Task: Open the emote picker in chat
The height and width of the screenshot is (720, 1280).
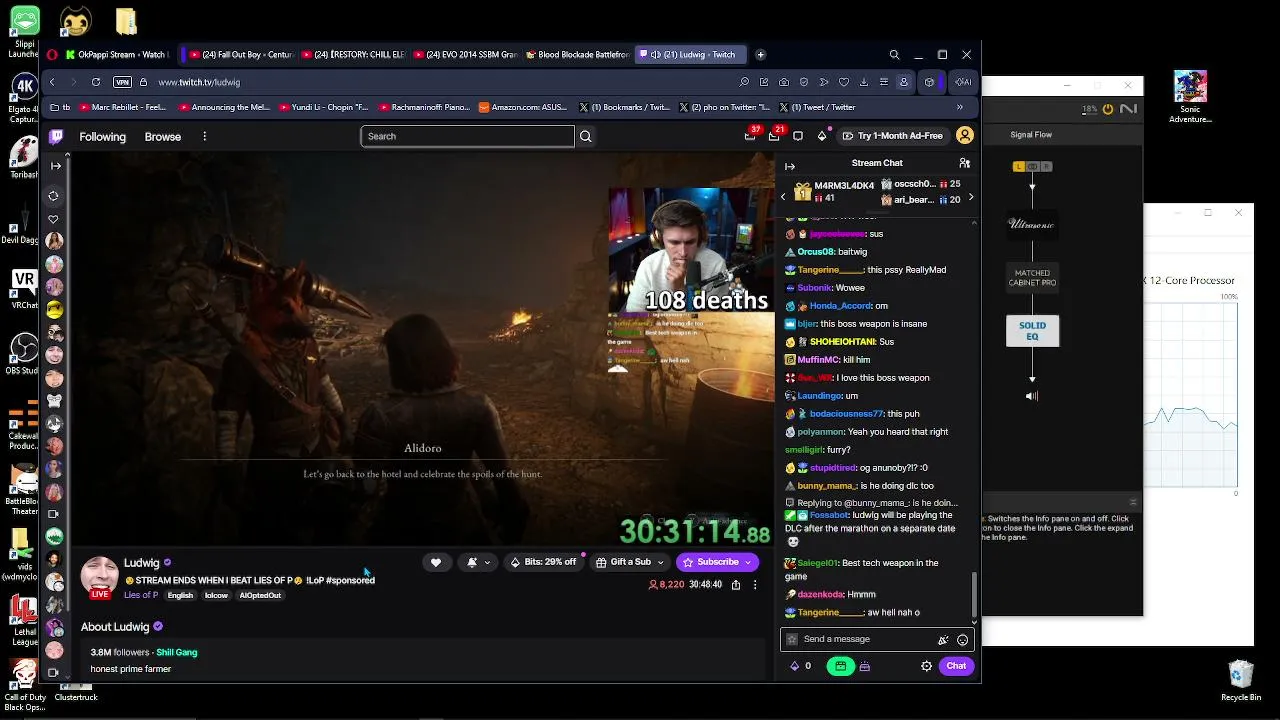Action: pos(963,639)
